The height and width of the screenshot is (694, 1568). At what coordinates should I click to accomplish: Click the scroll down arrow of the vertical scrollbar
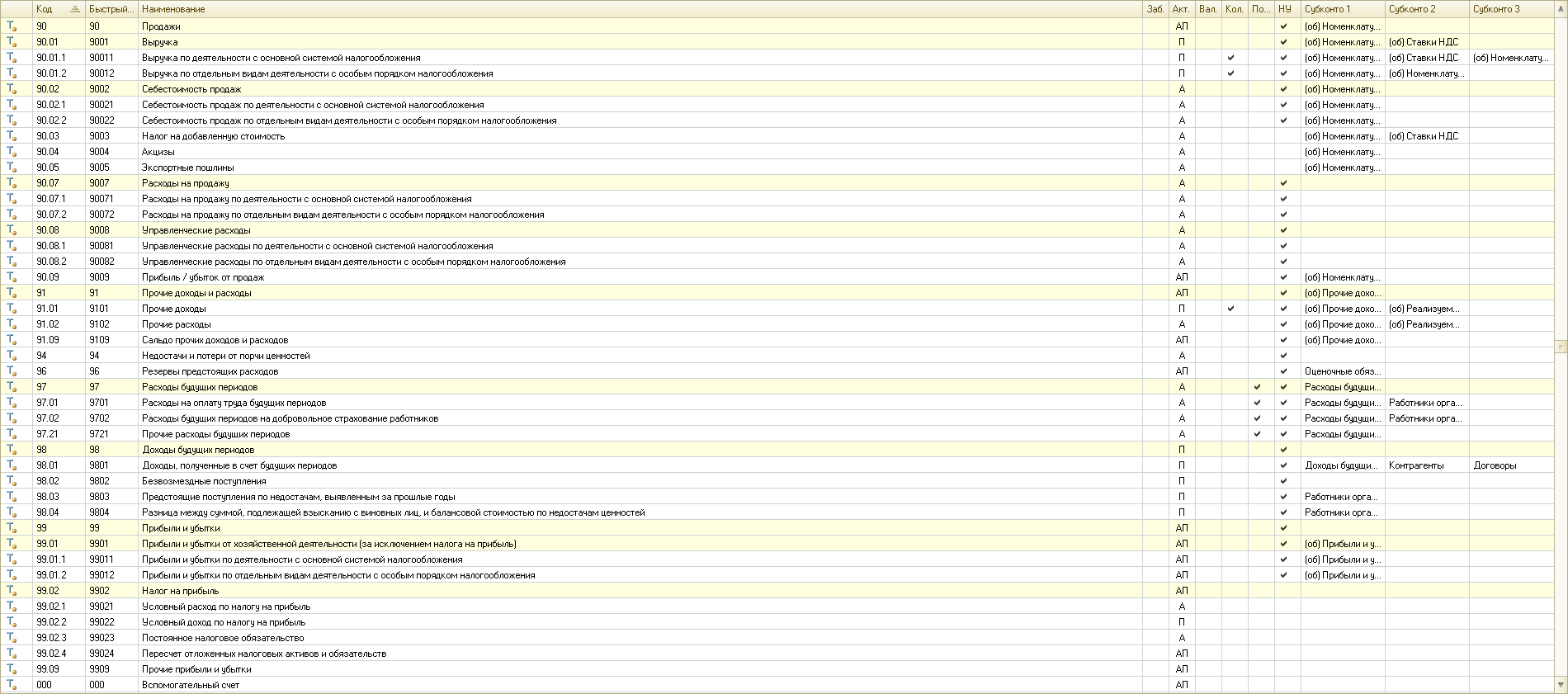tap(1561, 685)
